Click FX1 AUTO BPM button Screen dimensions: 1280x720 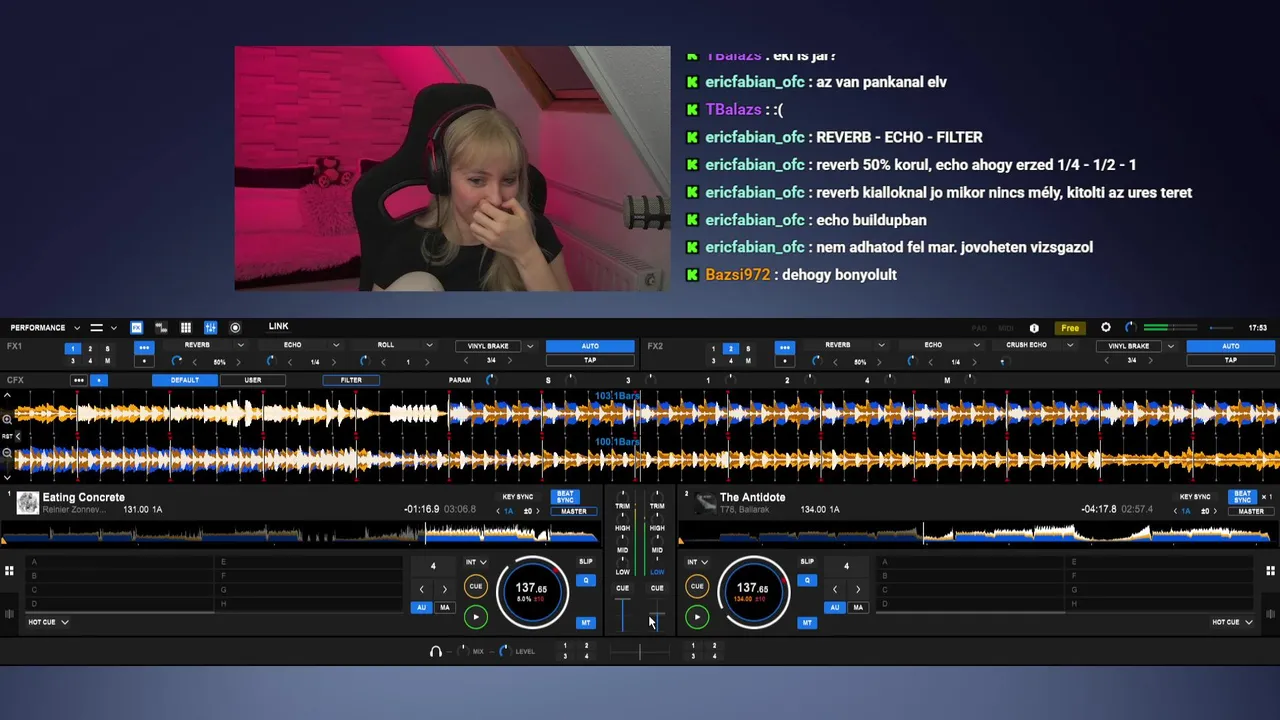[590, 346]
